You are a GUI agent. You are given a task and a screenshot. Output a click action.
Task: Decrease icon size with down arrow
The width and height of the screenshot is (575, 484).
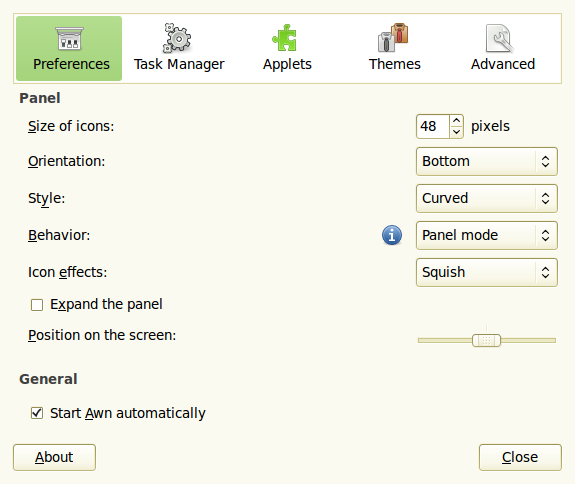(456, 132)
